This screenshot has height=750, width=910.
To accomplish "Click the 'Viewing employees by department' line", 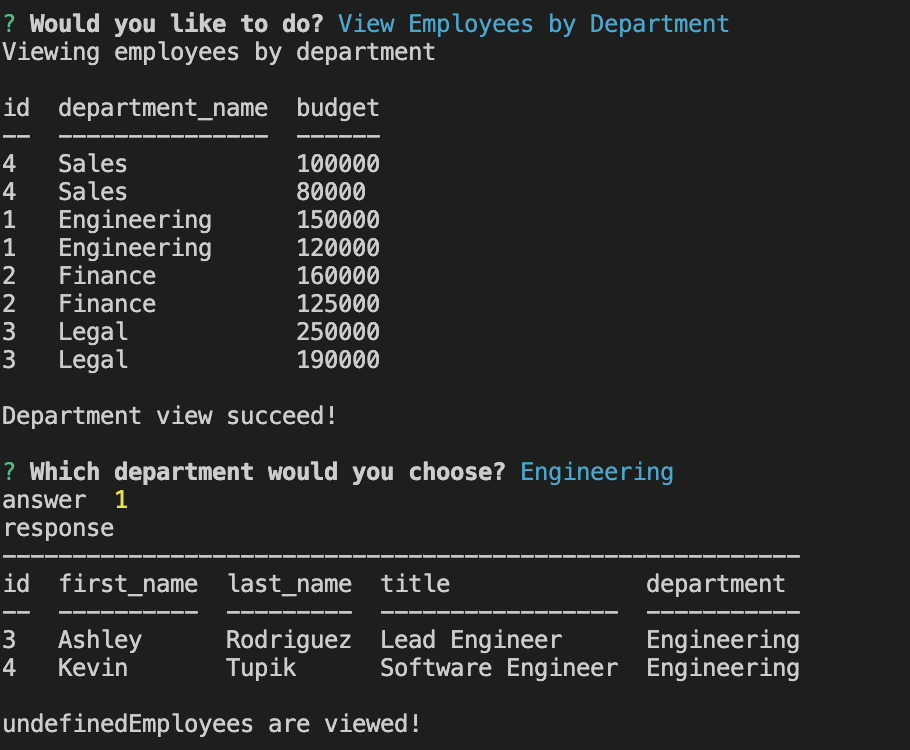I will coord(219,52).
